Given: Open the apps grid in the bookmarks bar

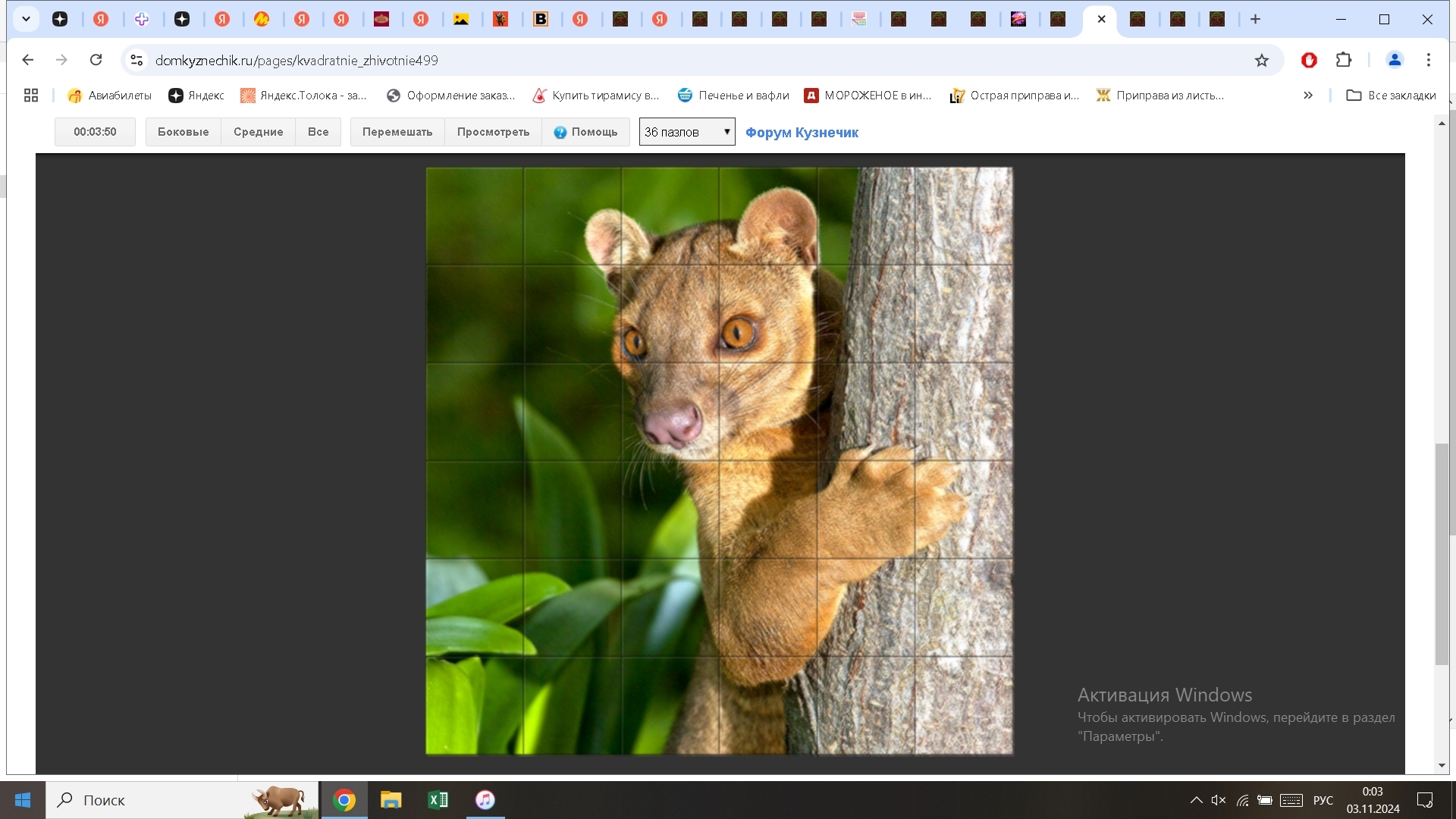Looking at the screenshot, I should (31, 95).
